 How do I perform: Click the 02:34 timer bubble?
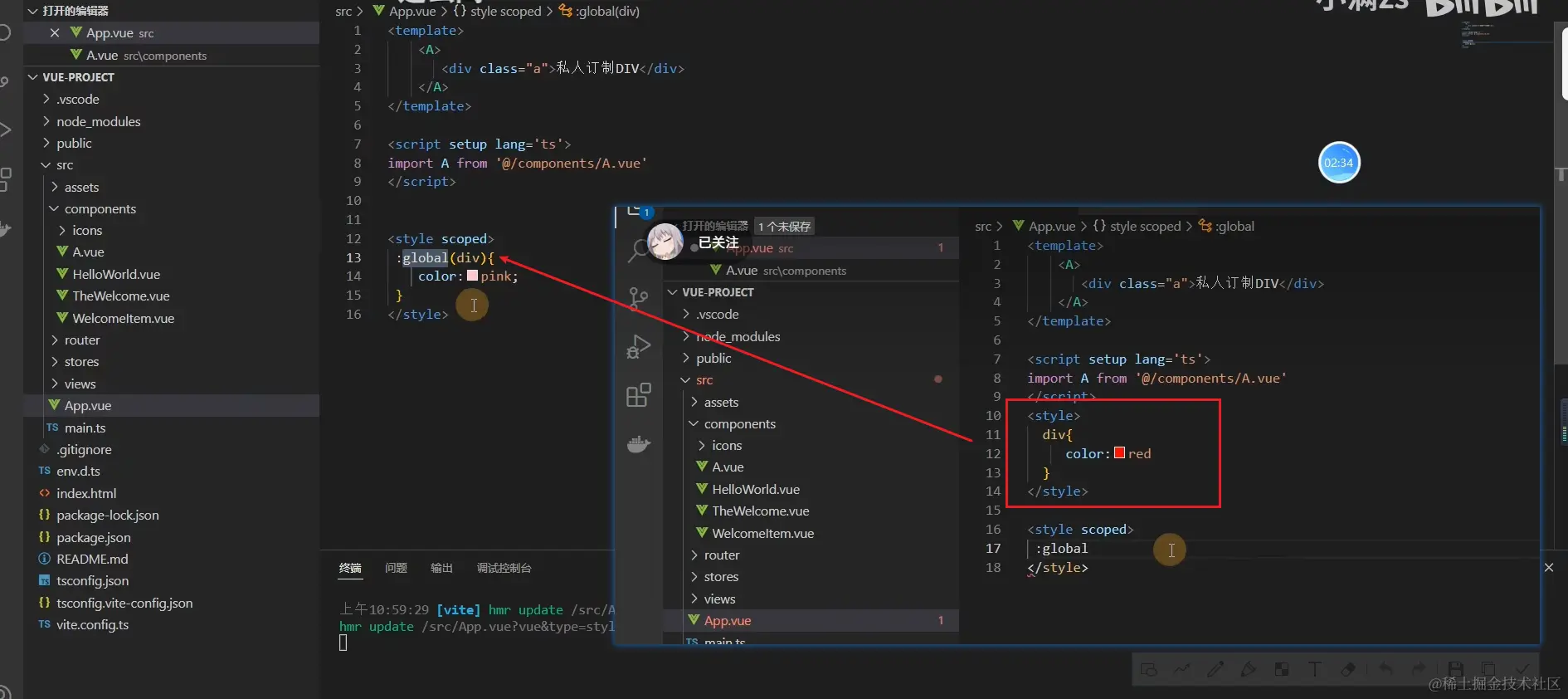pos(1339,163)
